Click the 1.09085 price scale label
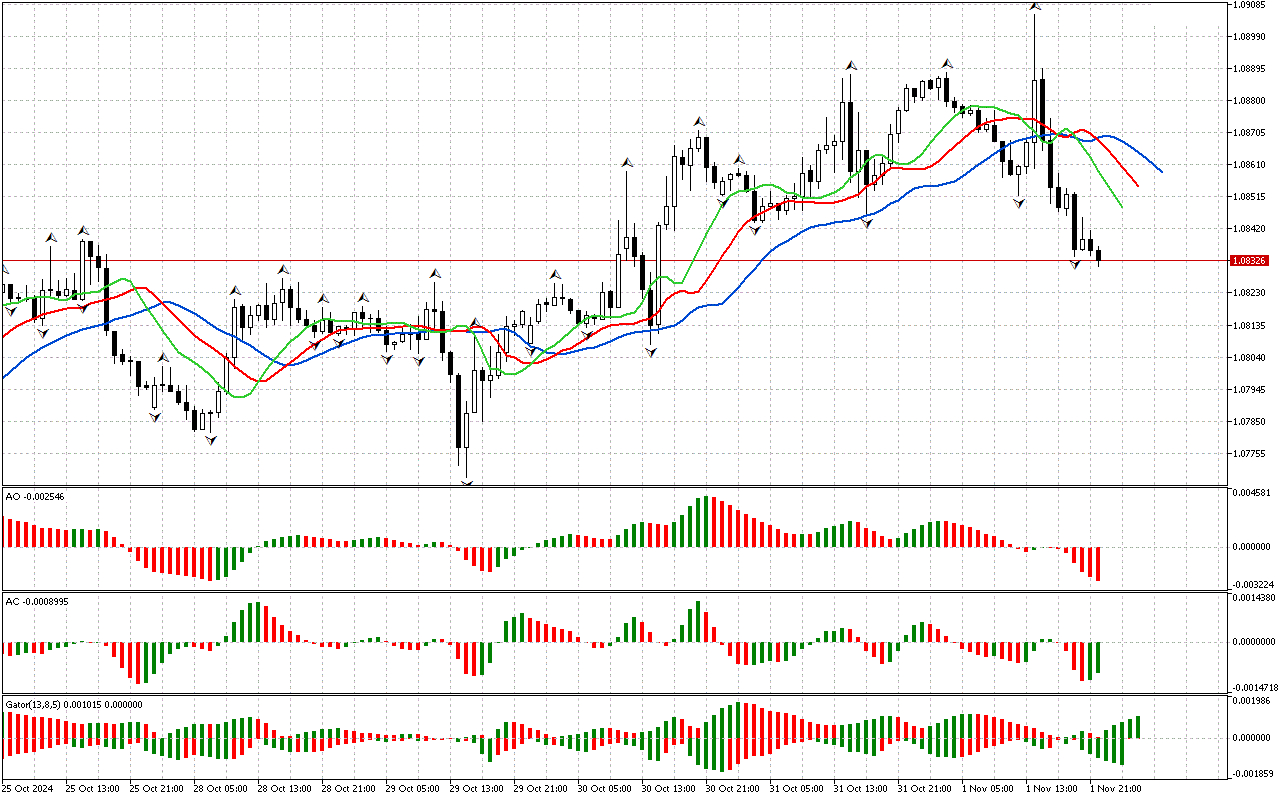Image resolution: width=1280 pixels, height=800 pixels. [x=1250, y=5]
